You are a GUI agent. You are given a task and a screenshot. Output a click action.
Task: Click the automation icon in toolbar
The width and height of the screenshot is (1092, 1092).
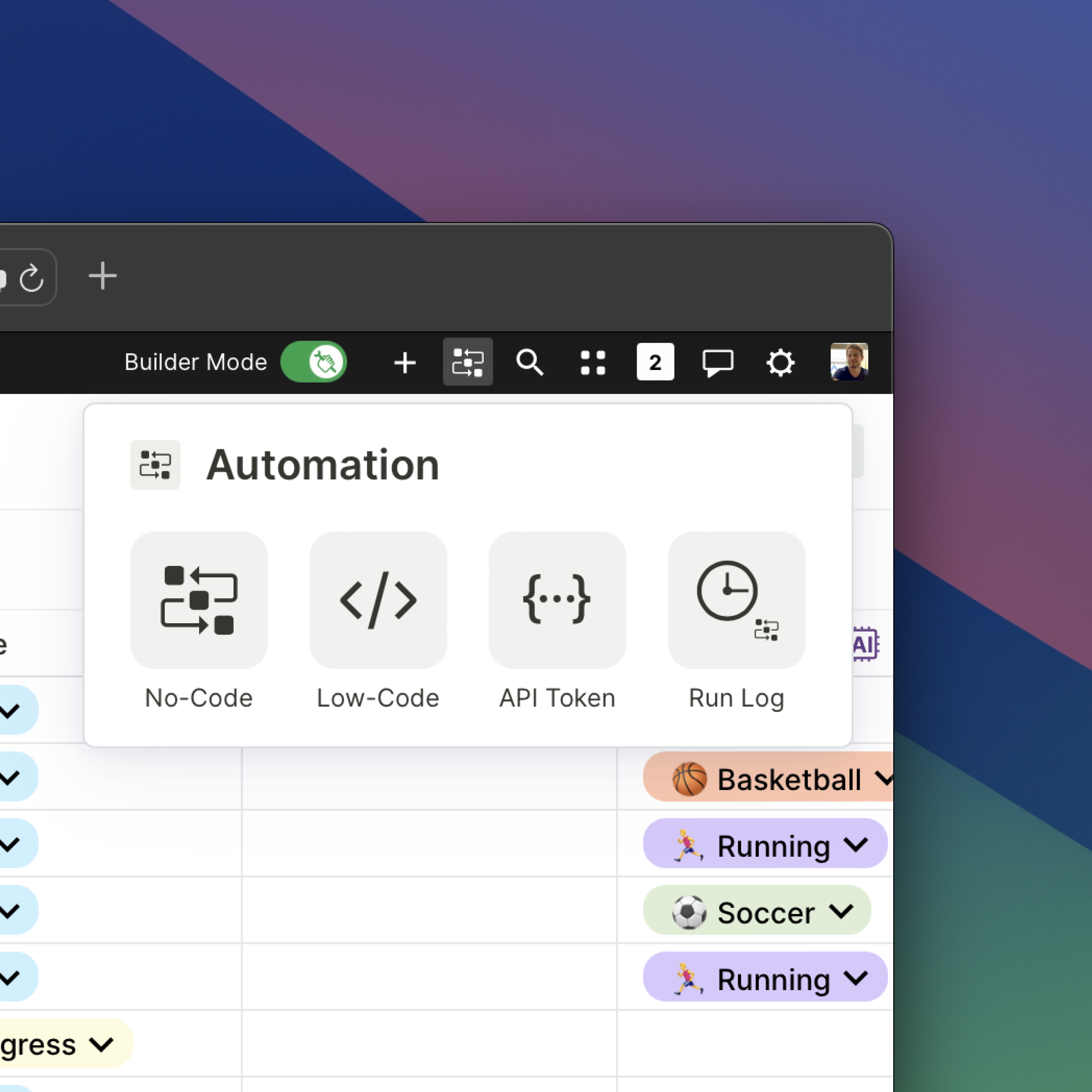click(467, 362)
